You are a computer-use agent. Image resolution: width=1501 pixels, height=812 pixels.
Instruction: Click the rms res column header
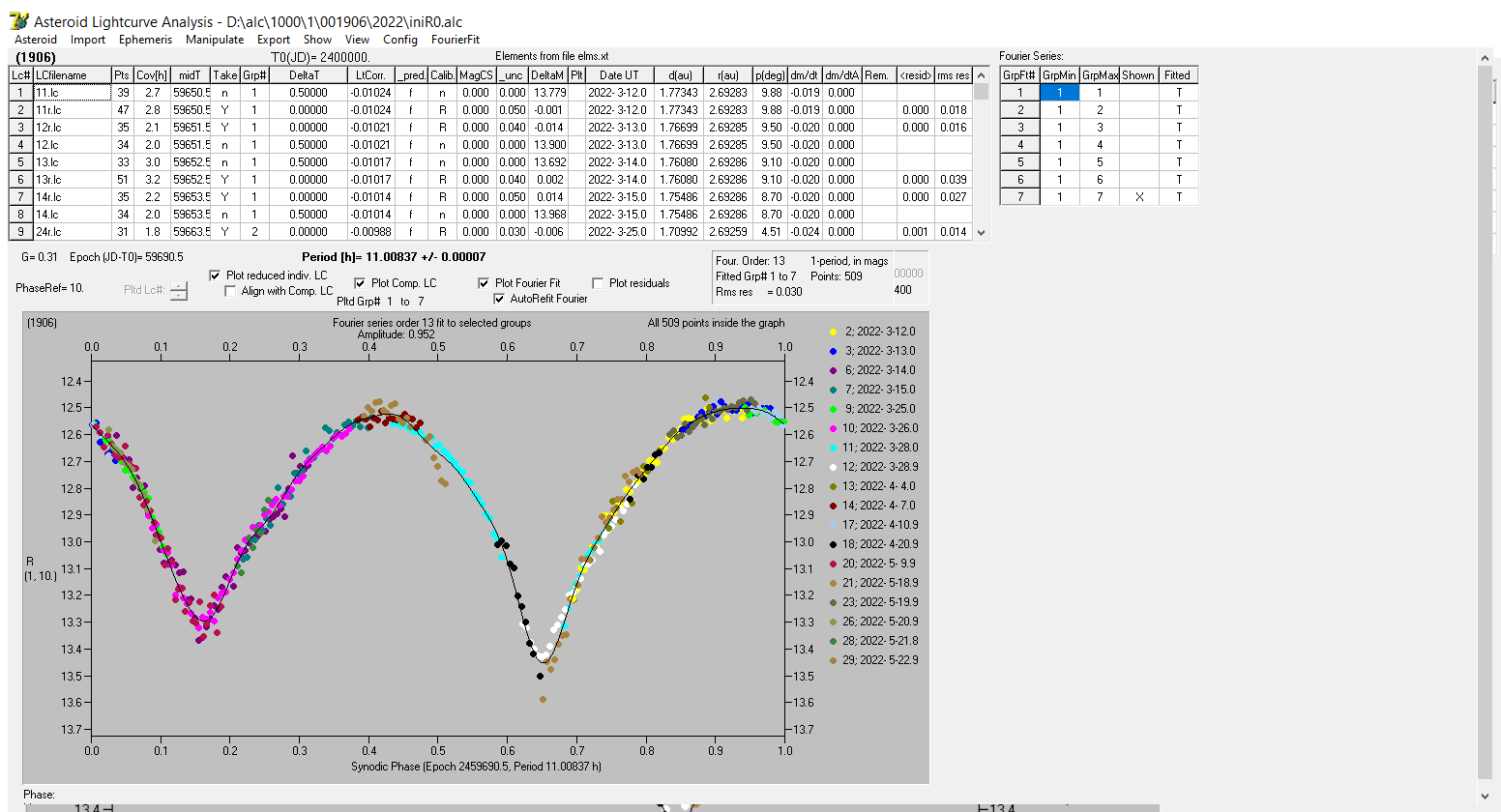click(x=953, y=75)
